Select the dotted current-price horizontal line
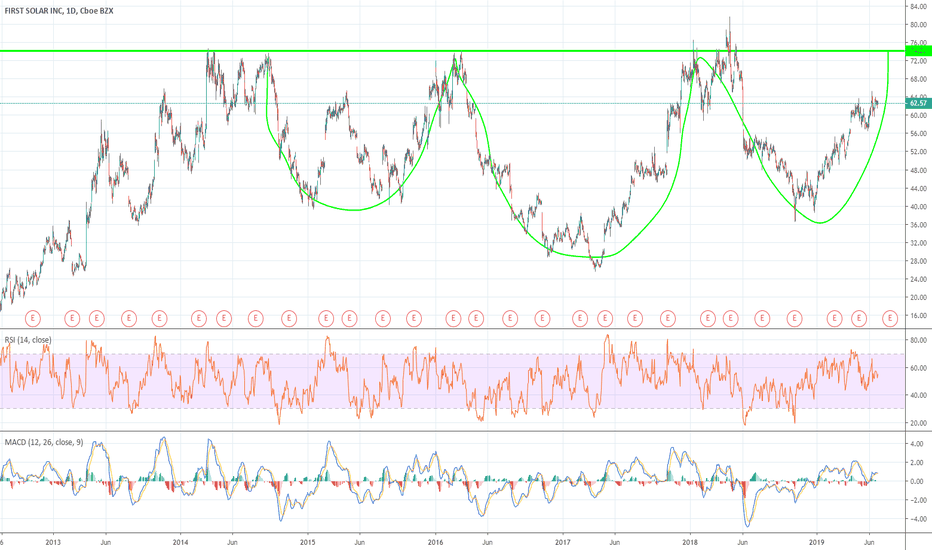This screenshot has height=550, width=932. pos(452,103)
